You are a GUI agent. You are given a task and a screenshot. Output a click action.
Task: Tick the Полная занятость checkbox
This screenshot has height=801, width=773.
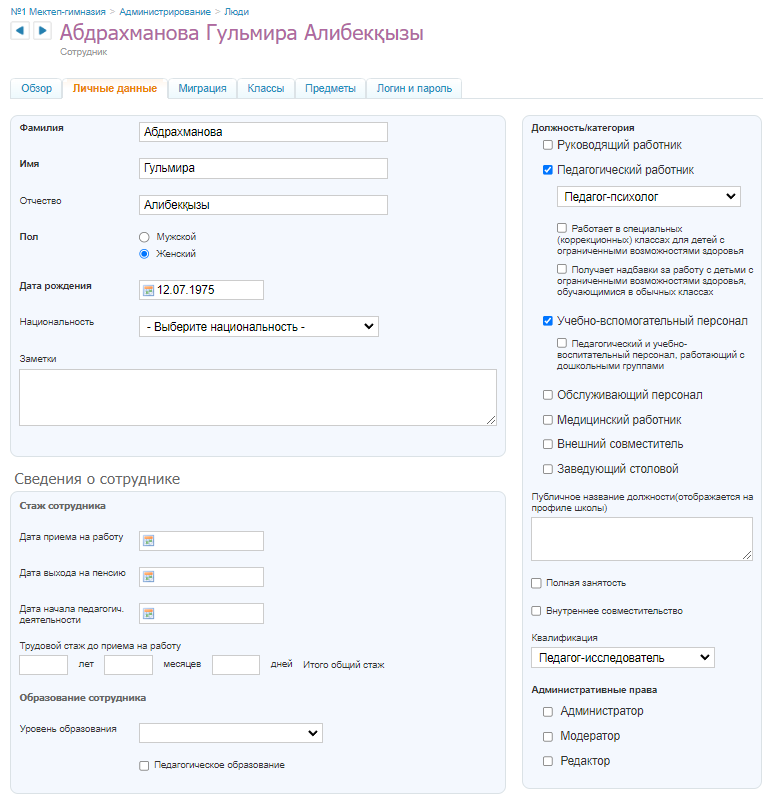click(537, 583)
